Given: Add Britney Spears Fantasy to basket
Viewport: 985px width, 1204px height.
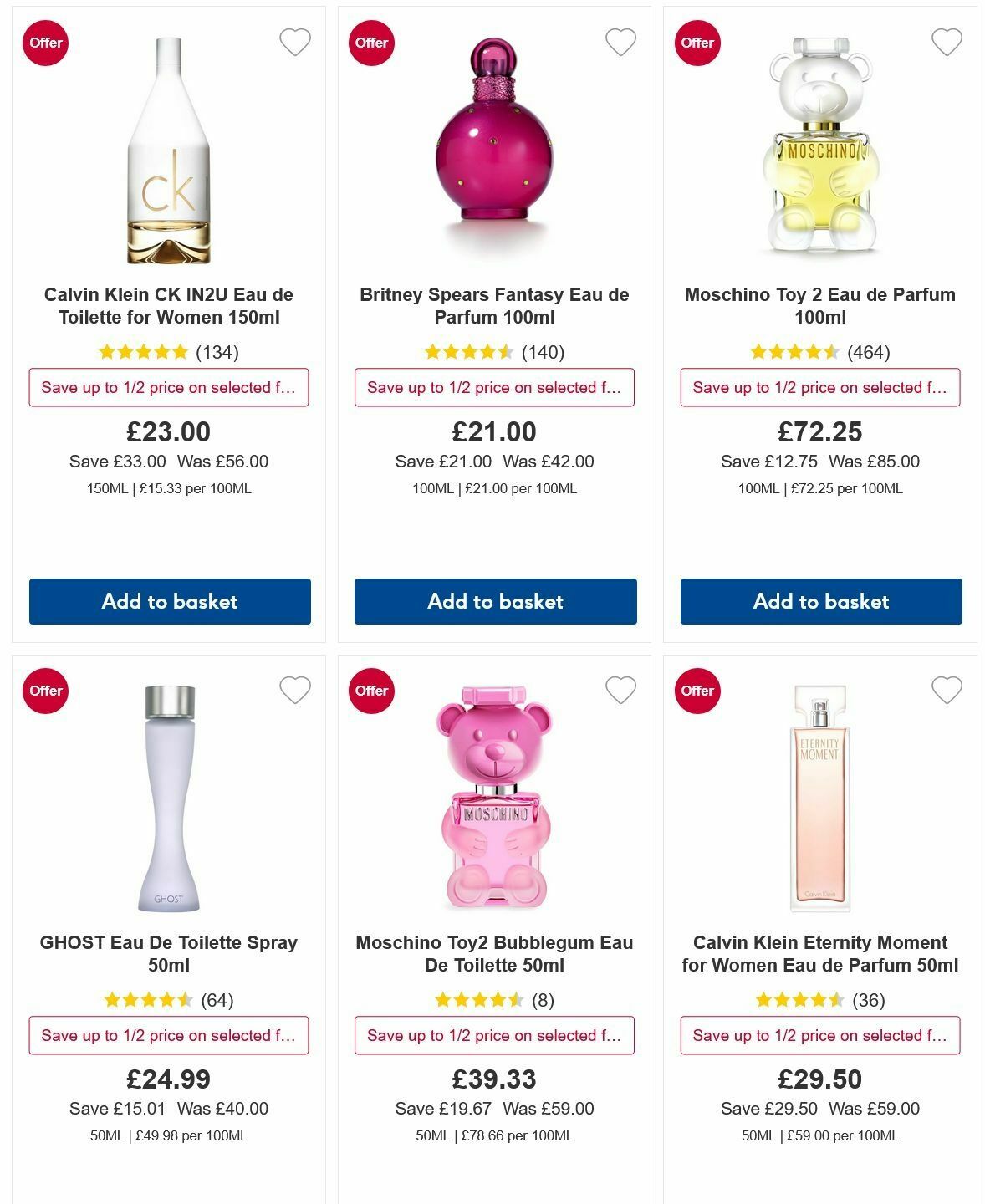Looking at the screenshot, I should point(494,601).
